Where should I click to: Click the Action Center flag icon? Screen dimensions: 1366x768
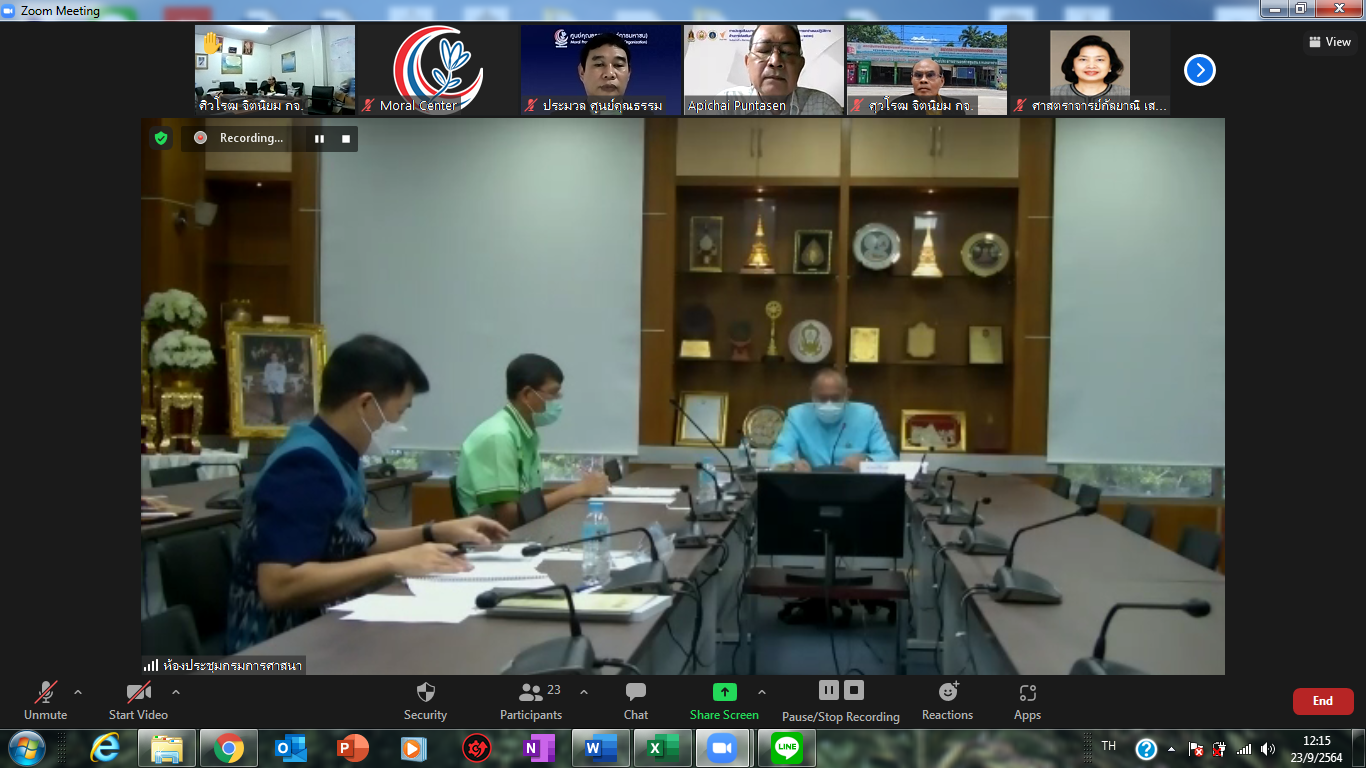[1196, 749]
